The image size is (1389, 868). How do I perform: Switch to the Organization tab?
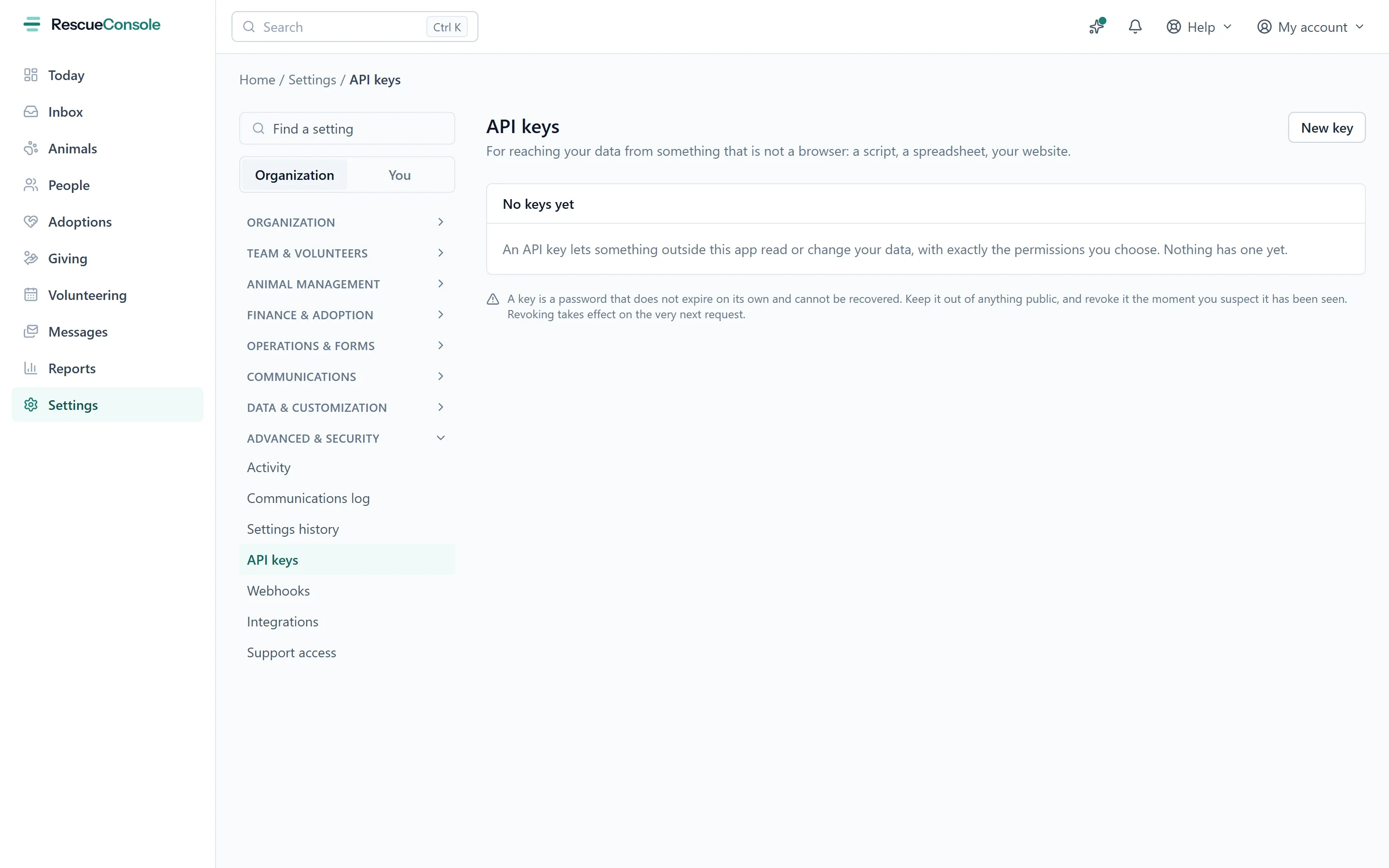pyautogui.click(x=295, y=175)
